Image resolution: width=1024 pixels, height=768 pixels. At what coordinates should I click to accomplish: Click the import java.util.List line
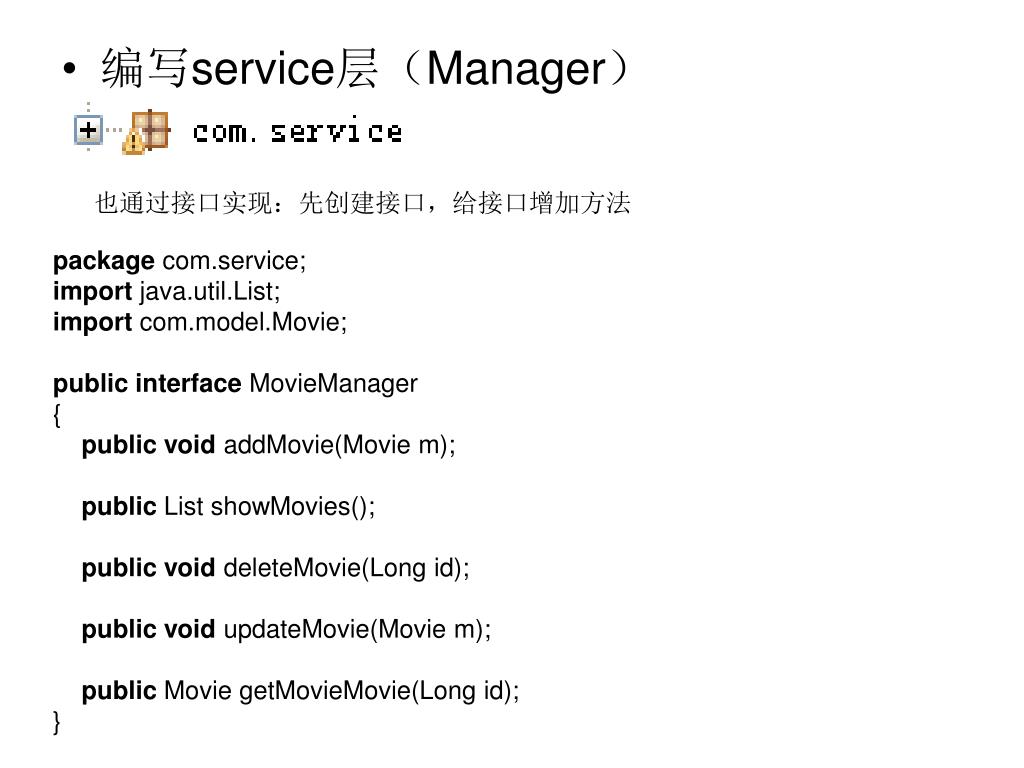coord(167,291)
